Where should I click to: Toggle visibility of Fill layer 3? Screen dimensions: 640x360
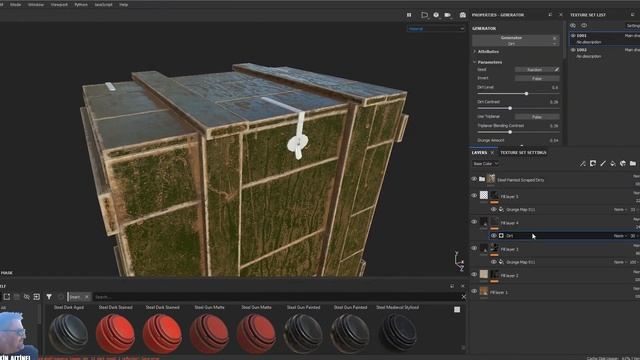tap(474, 248)
